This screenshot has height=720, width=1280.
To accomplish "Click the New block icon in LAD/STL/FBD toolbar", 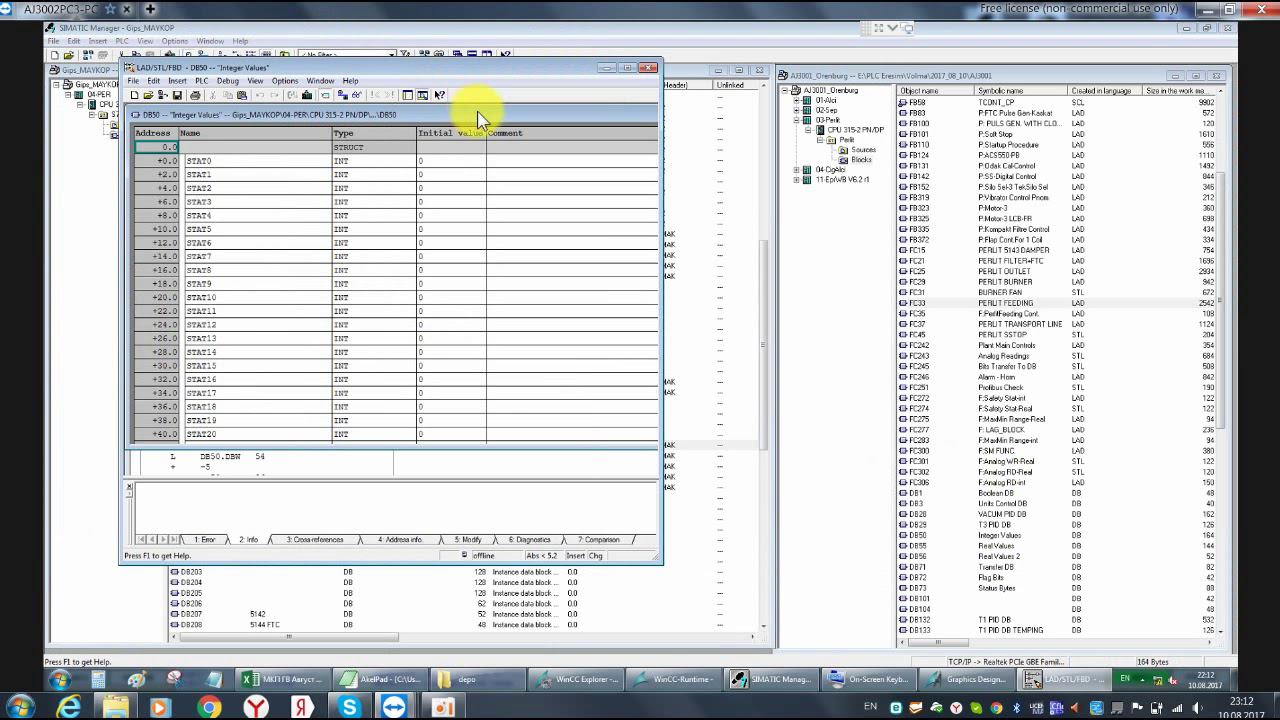I will [134, 95].
